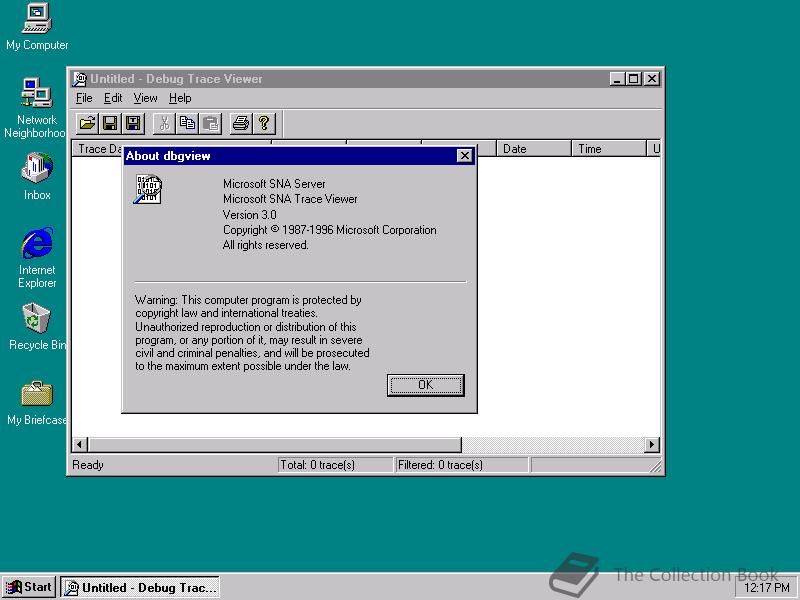Click the Trace Da column header
The image size is (800, 600).
click(98, 149)
